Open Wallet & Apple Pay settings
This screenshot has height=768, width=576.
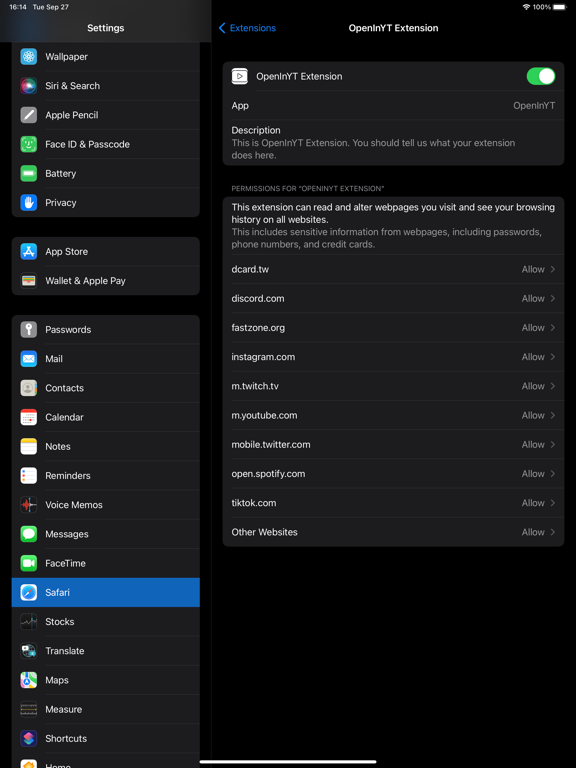coord(106,281)
